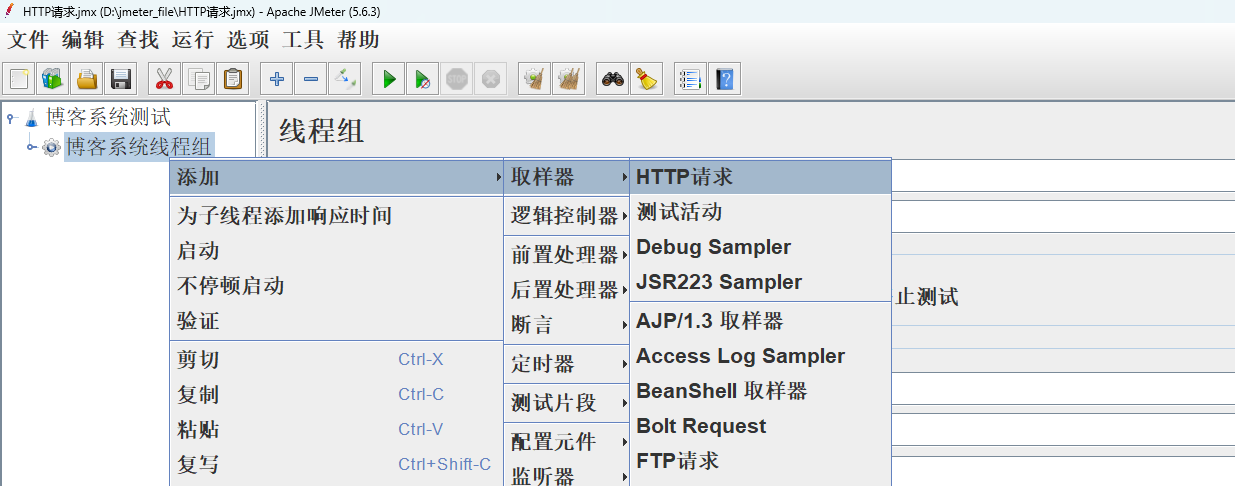The image size is (1235, 486).
Task: Click the Shutdown test icon
Action: 491,78
